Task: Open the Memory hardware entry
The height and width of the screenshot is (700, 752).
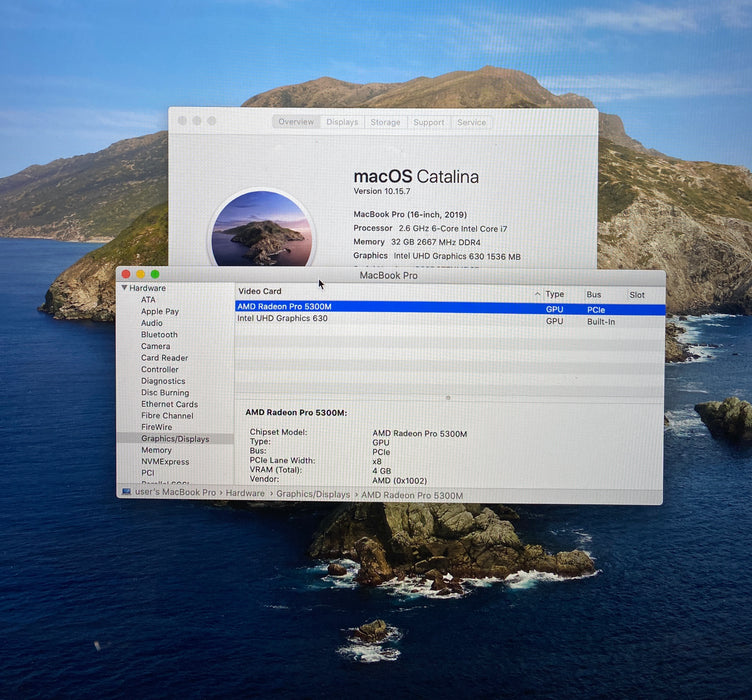Action: 156,450
